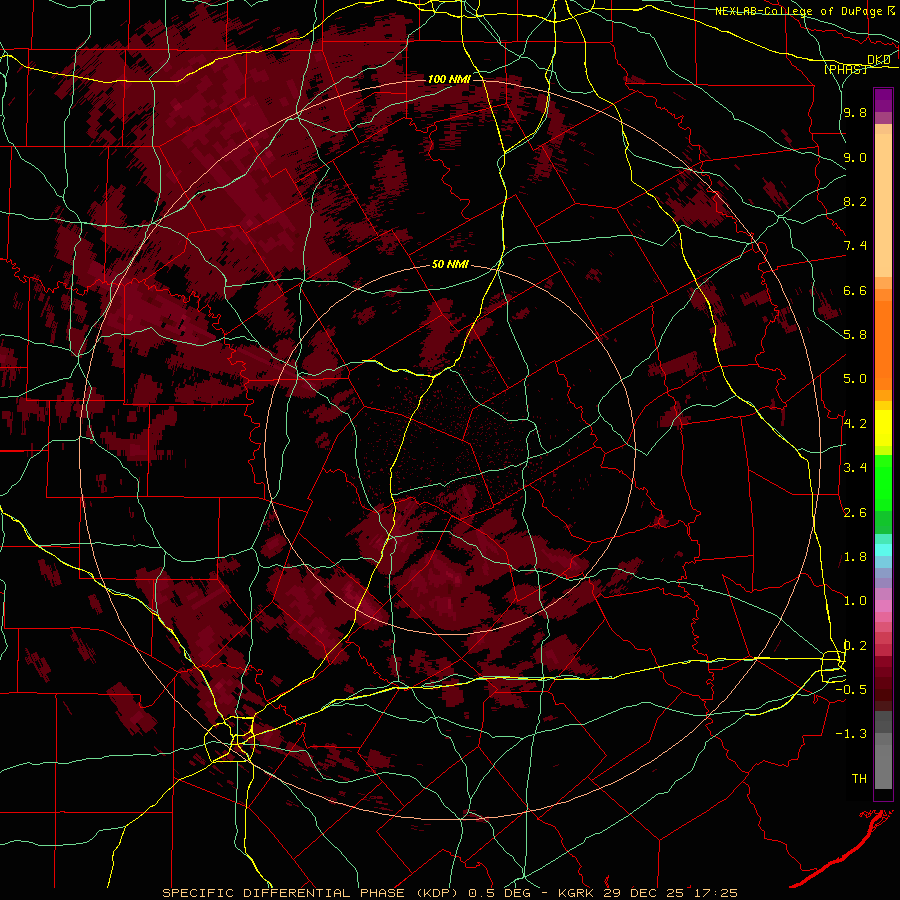This screenshot has height=900, width=900.
Task: Click the bright green segment of the color bar
Action: (883, 482)
